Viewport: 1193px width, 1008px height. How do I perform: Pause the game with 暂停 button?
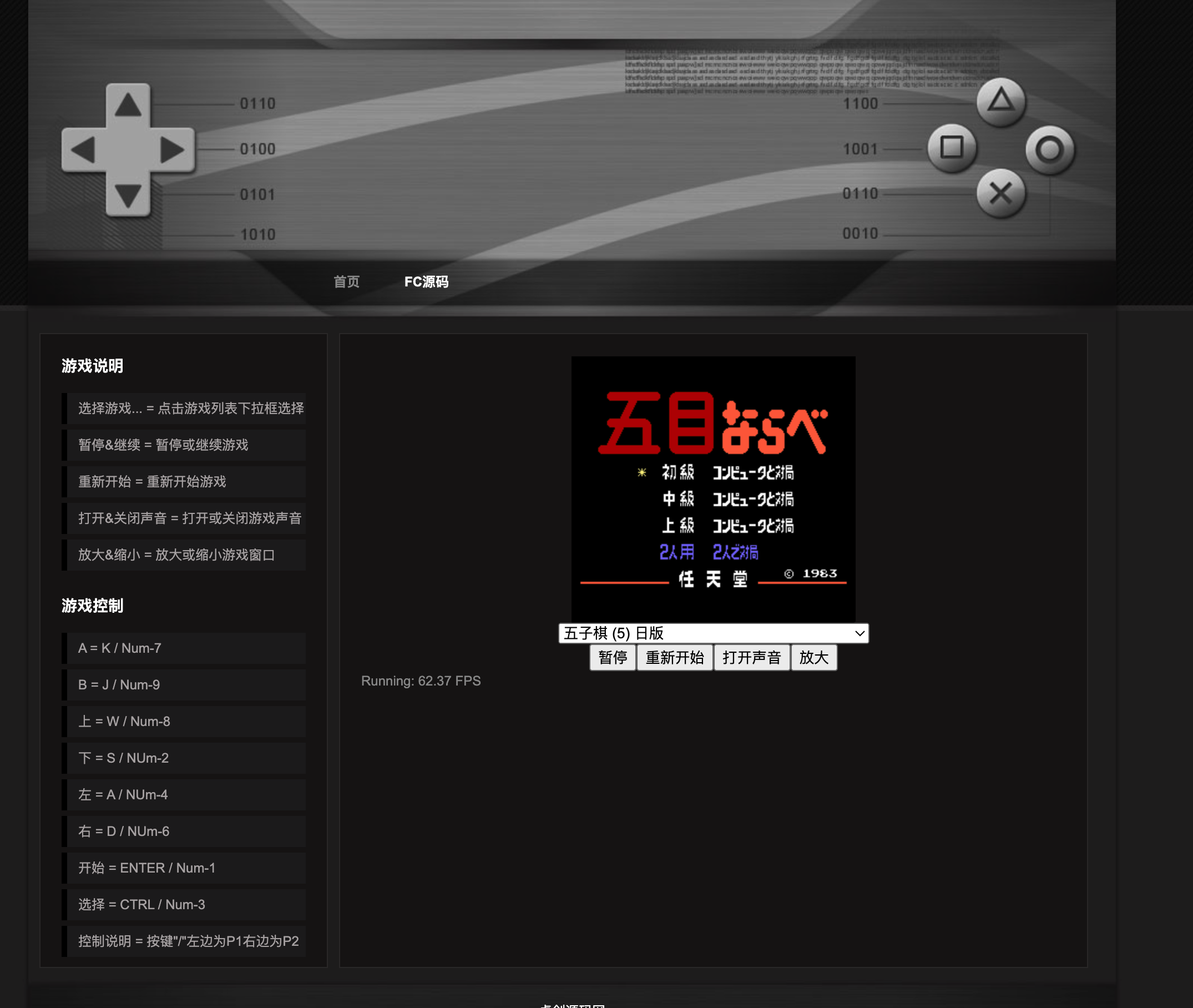point(613,658)
